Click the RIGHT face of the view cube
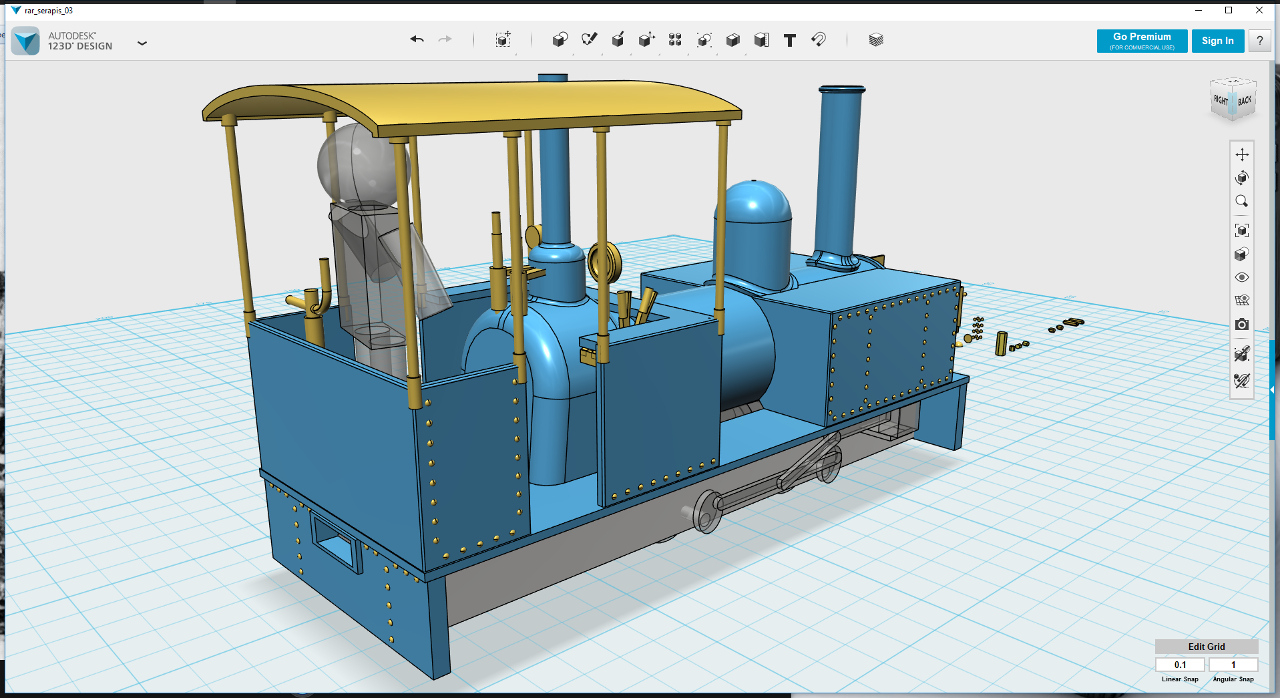Viewport: 1280px width, 698px height. [x=1222, y=100]
